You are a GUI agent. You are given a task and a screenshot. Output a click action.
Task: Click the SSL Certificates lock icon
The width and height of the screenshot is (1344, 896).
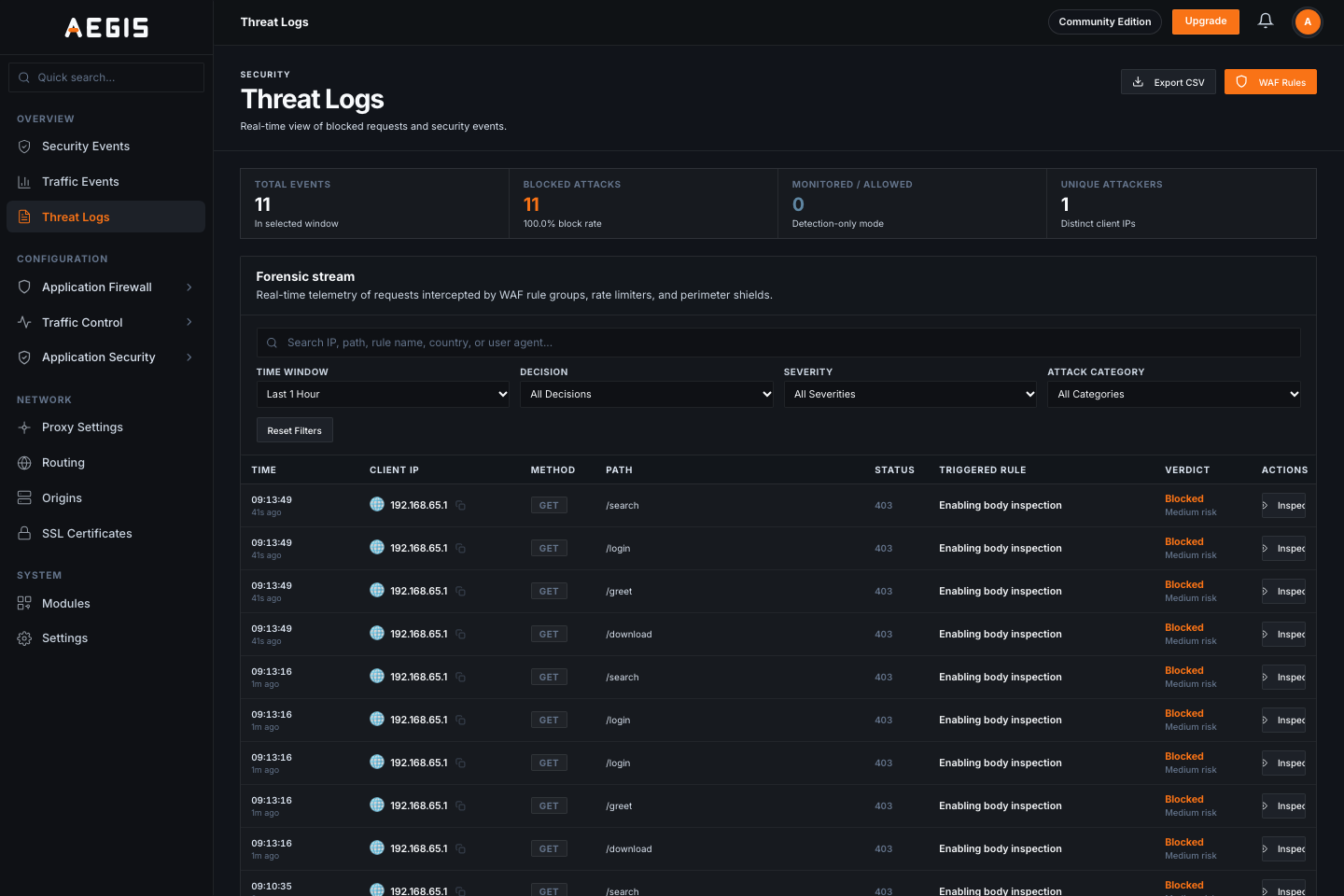click(x=24, y=534)
